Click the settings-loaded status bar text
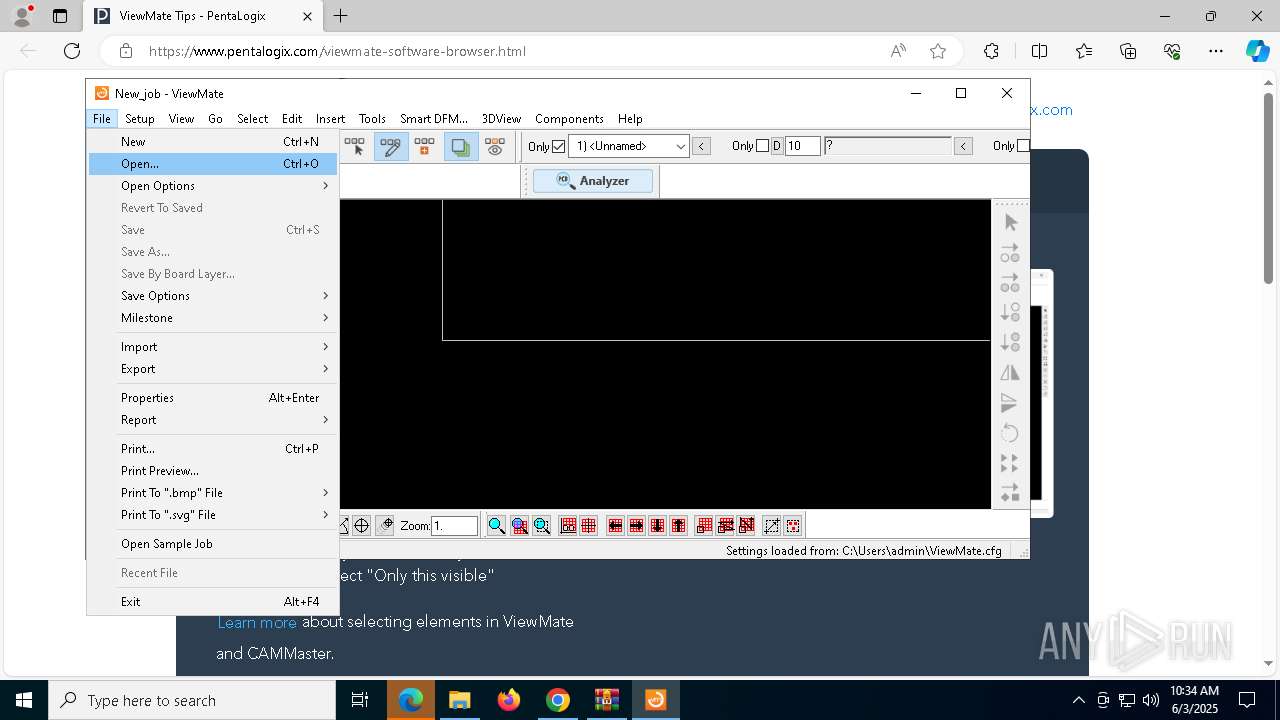Viewport: 1280px width, 720px height. (x=864, y=550)
